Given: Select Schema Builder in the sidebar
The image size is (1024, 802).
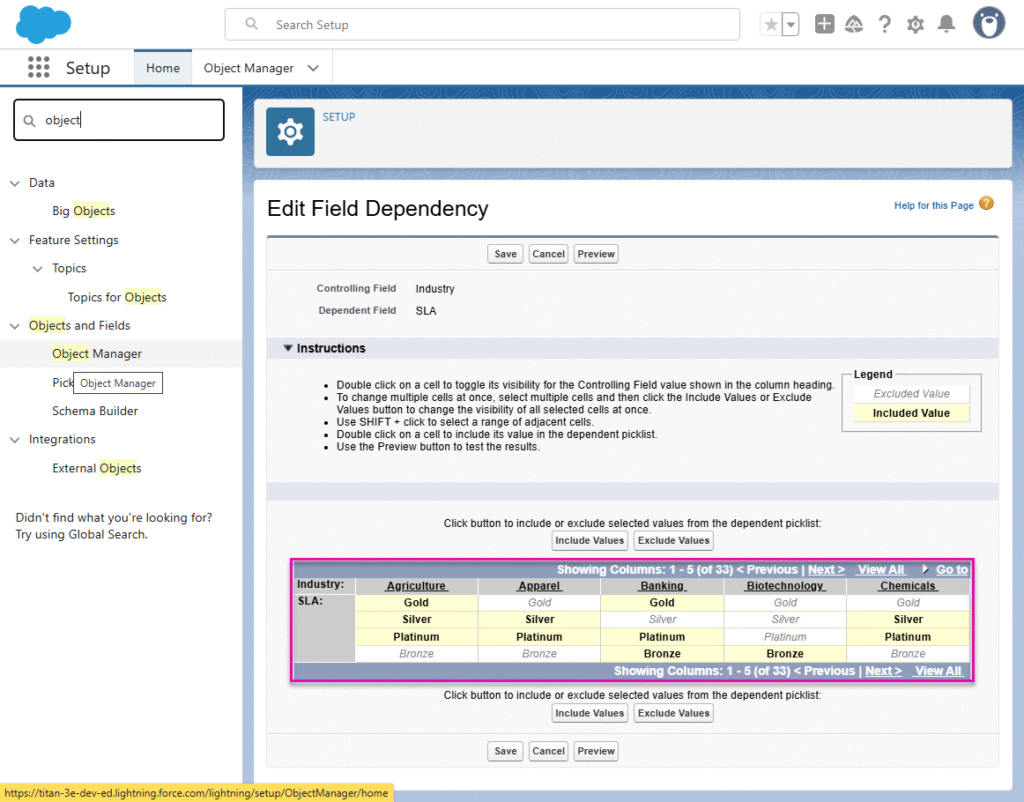Looking at the screenshot, I should pyautogui.click(x=95, y=411).
